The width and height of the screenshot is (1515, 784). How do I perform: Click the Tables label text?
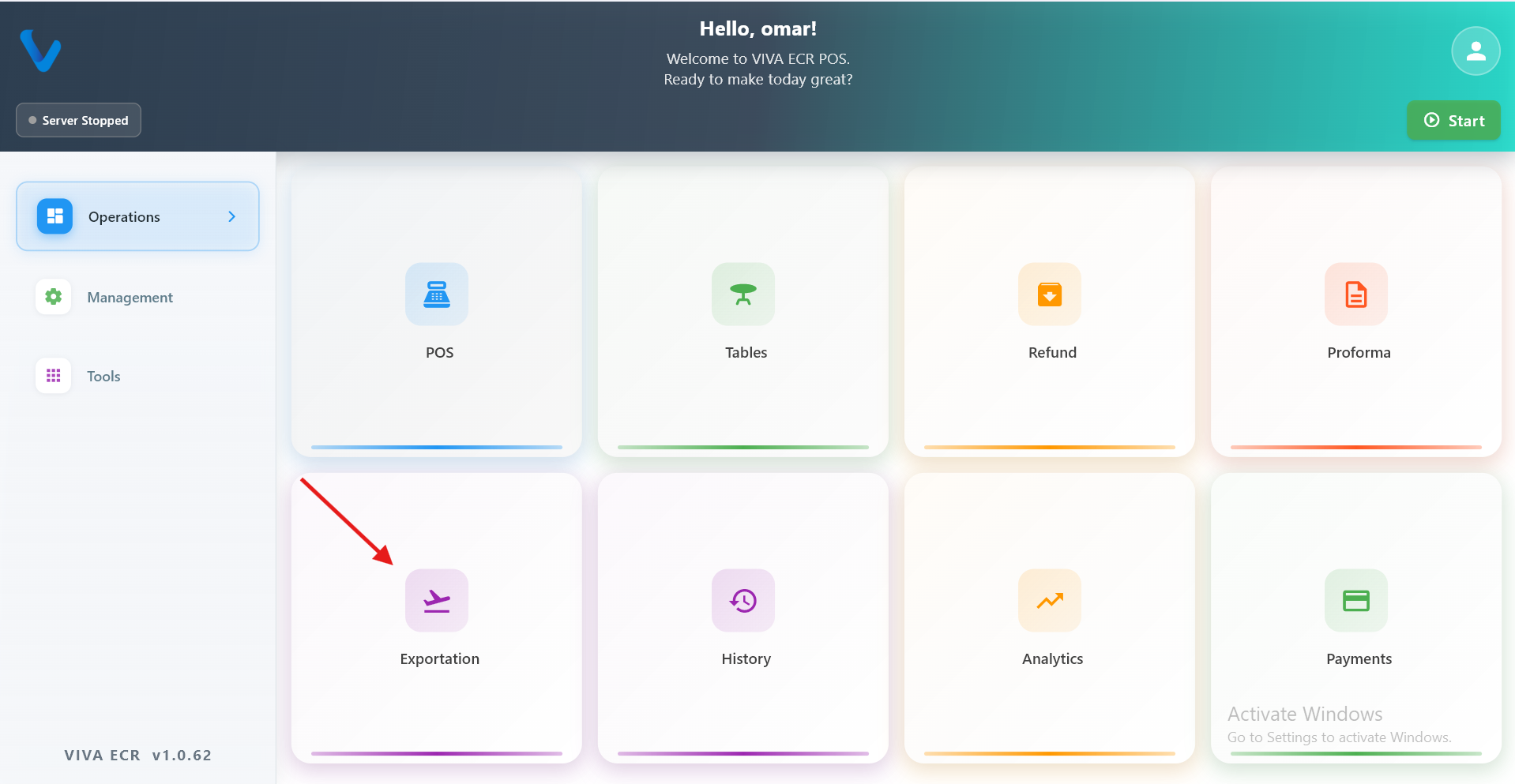coord(746,353)
